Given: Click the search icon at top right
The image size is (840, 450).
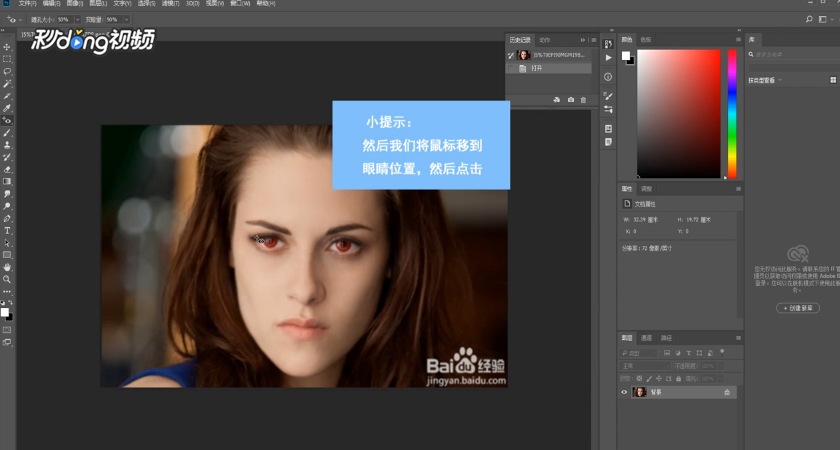Looking at the screenshot, I should pos(809,19).
